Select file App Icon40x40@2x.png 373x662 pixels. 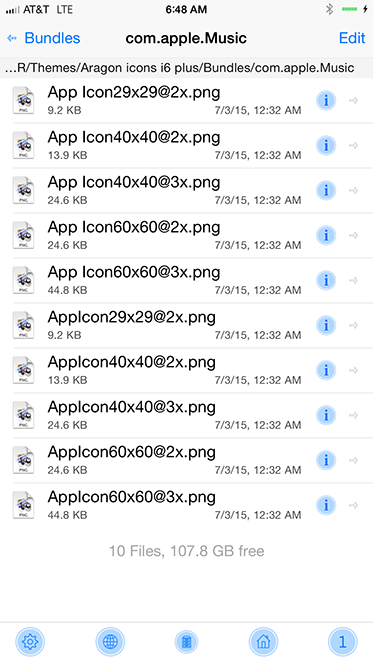[x=186, y=146]
